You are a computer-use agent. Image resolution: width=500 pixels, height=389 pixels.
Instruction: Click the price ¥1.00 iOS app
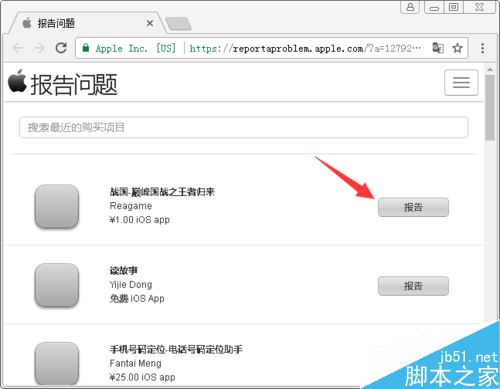(x=140, y=220)
